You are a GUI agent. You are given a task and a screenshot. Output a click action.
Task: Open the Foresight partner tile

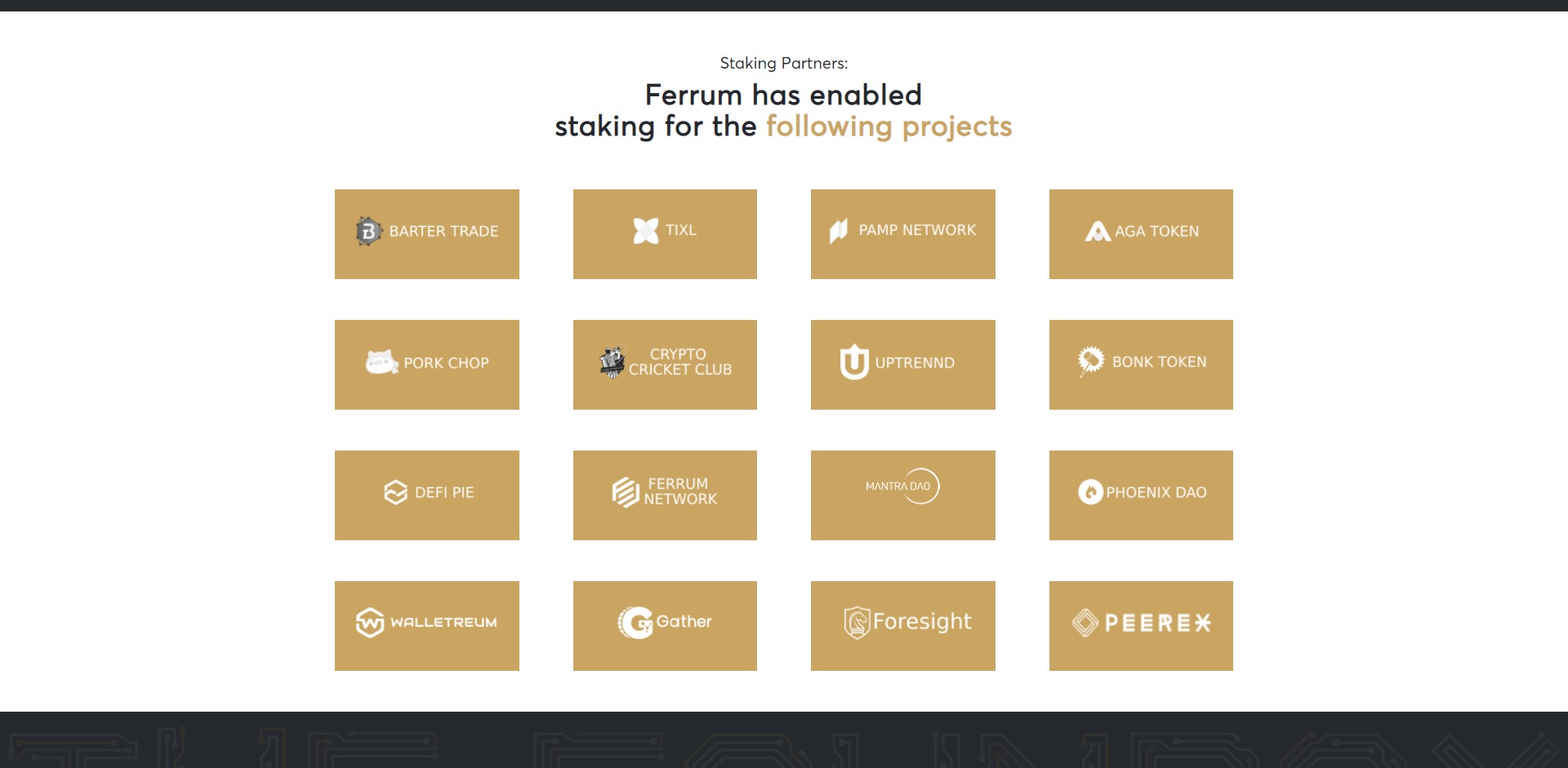(x=903, y=624)
